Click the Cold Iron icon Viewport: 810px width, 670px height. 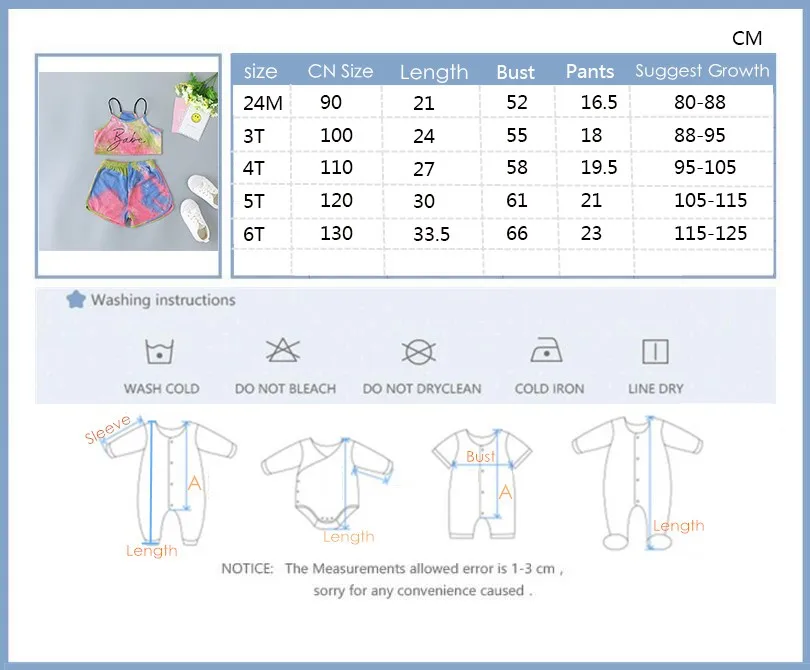point(547,350)
